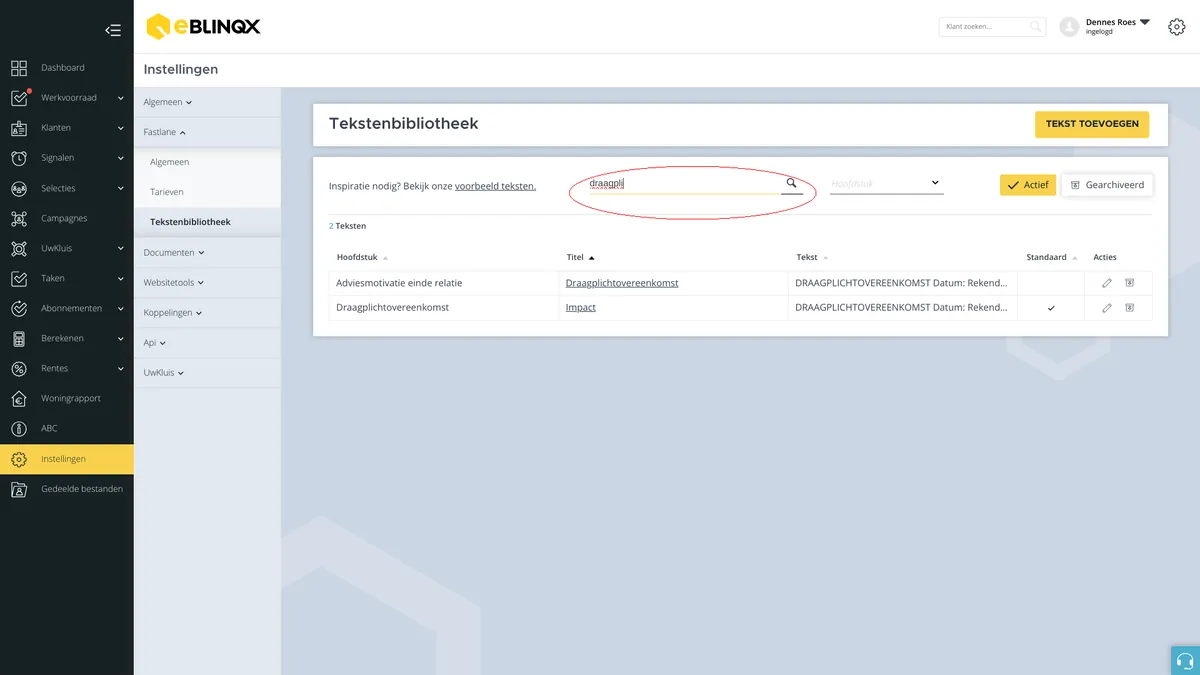Sort by the Standaard column header
This screenshot has height=675, width=1200.
1052,257
